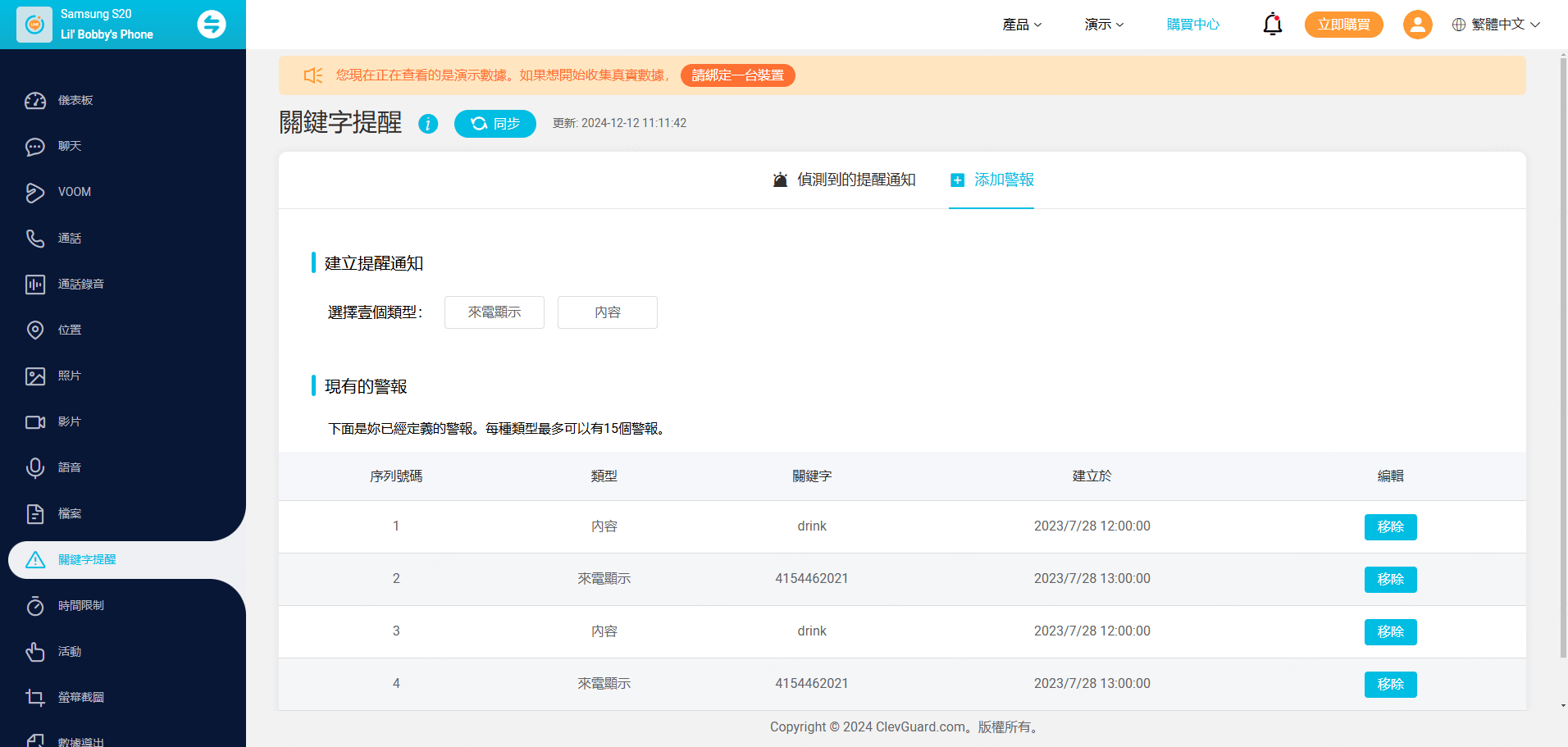The width and height of the screenshot is (1568, 747).
Task: Click keyword drink in row 1
Action: [812, 526]
